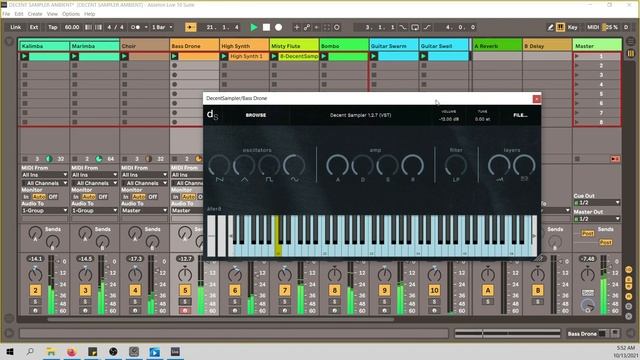Viewport: 640px width, 360px height.
Task: Open Windows Start menu
Action: point(10,351)
